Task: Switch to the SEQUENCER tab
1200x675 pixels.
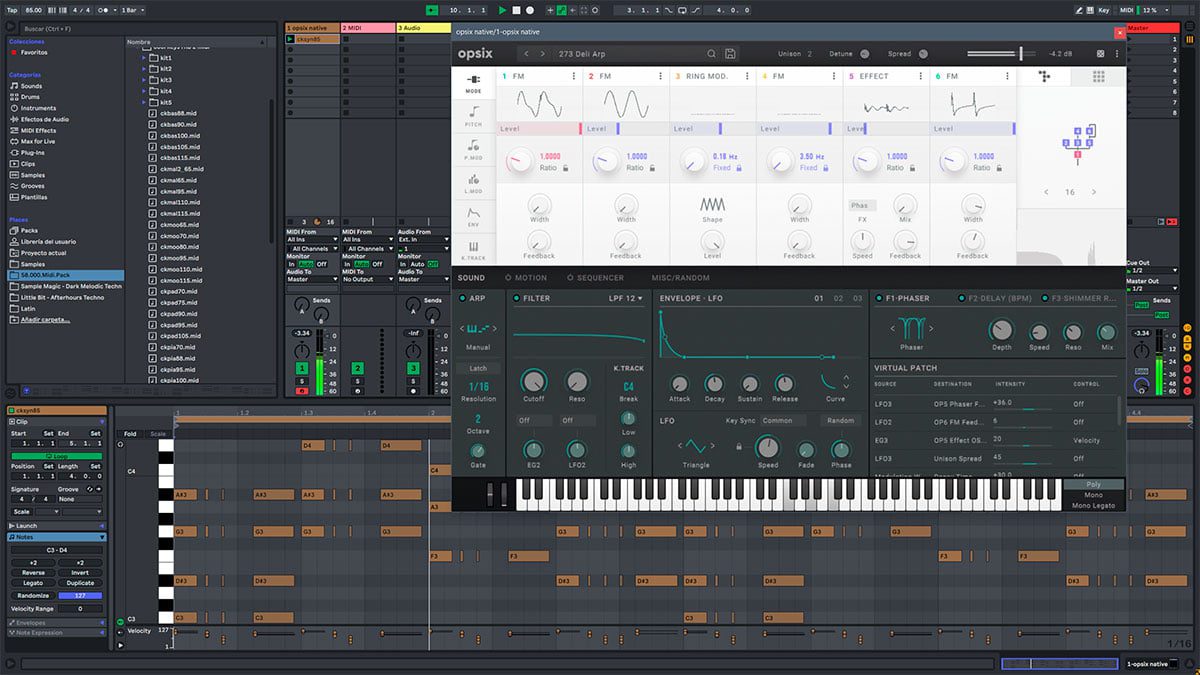Action: pyautogui.click(x=595, y=278)
